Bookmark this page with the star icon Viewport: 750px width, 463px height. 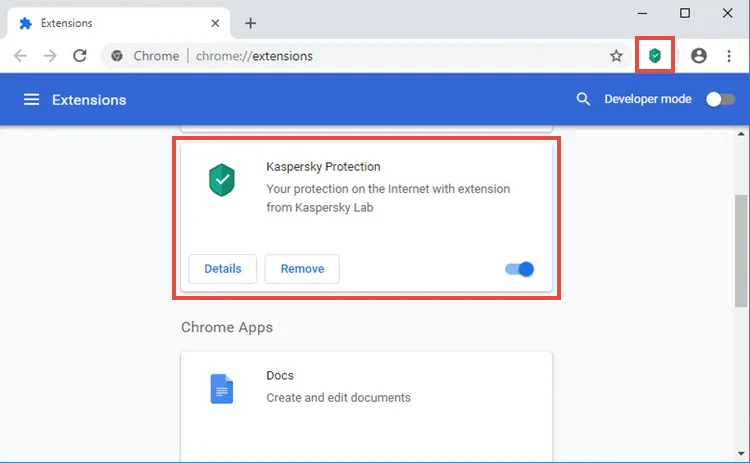(616, 56)
